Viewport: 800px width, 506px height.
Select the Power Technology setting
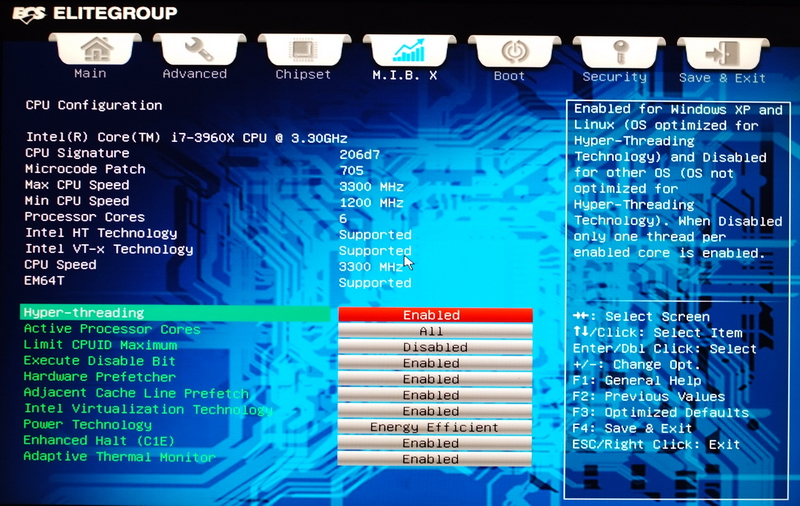(88, 424)
